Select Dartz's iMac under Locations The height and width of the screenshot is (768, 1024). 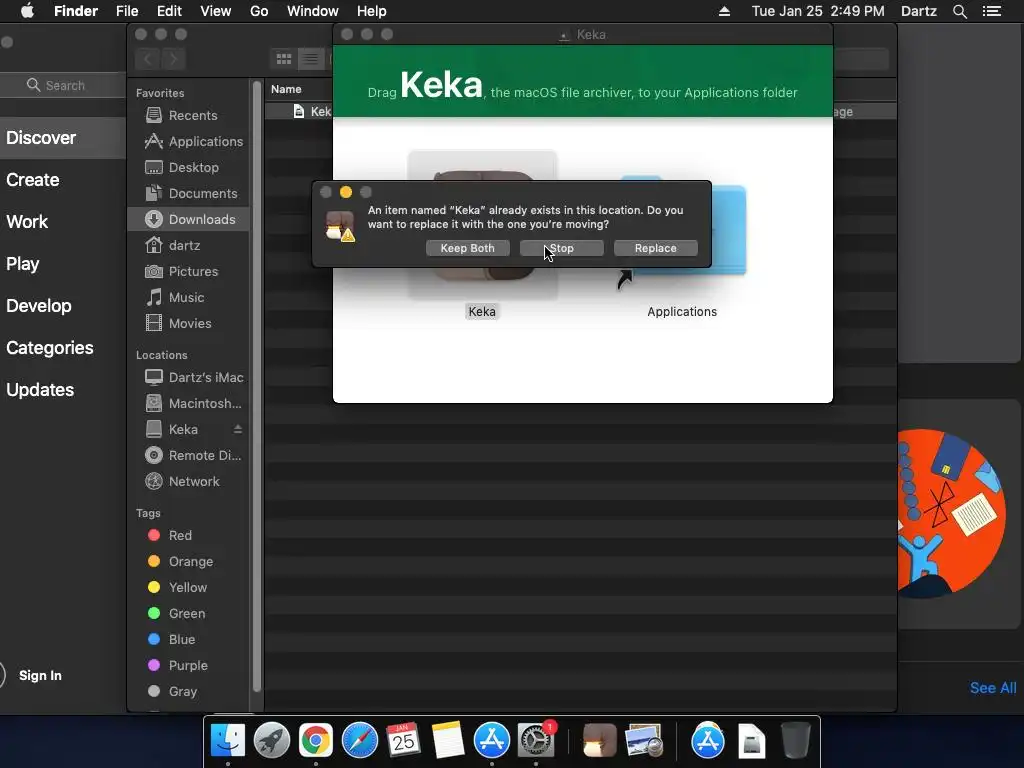point(194,377)
